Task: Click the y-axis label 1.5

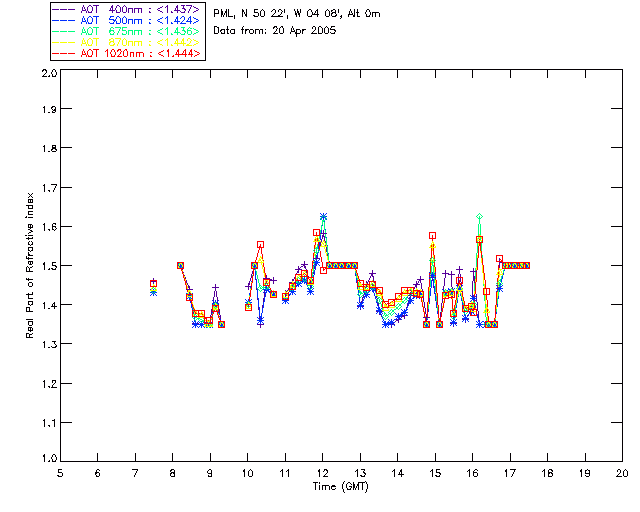Action: pos(49,266)
